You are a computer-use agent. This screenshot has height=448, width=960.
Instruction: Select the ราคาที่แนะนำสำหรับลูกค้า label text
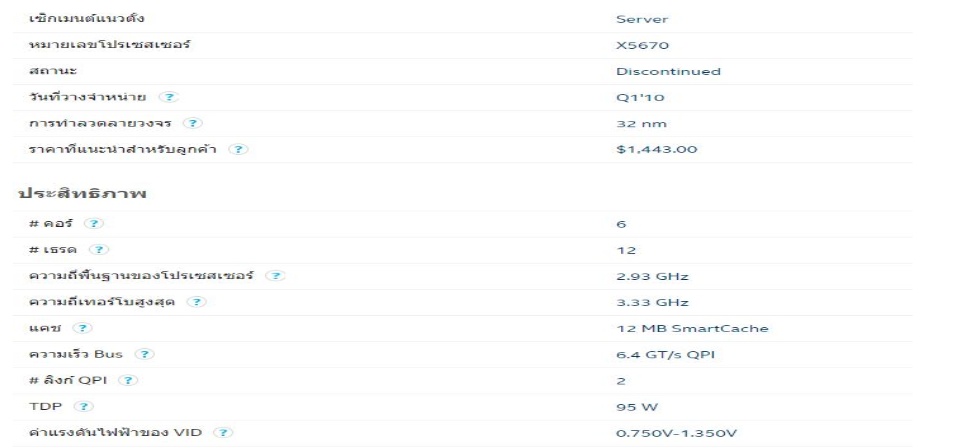[x=122, y=149]
